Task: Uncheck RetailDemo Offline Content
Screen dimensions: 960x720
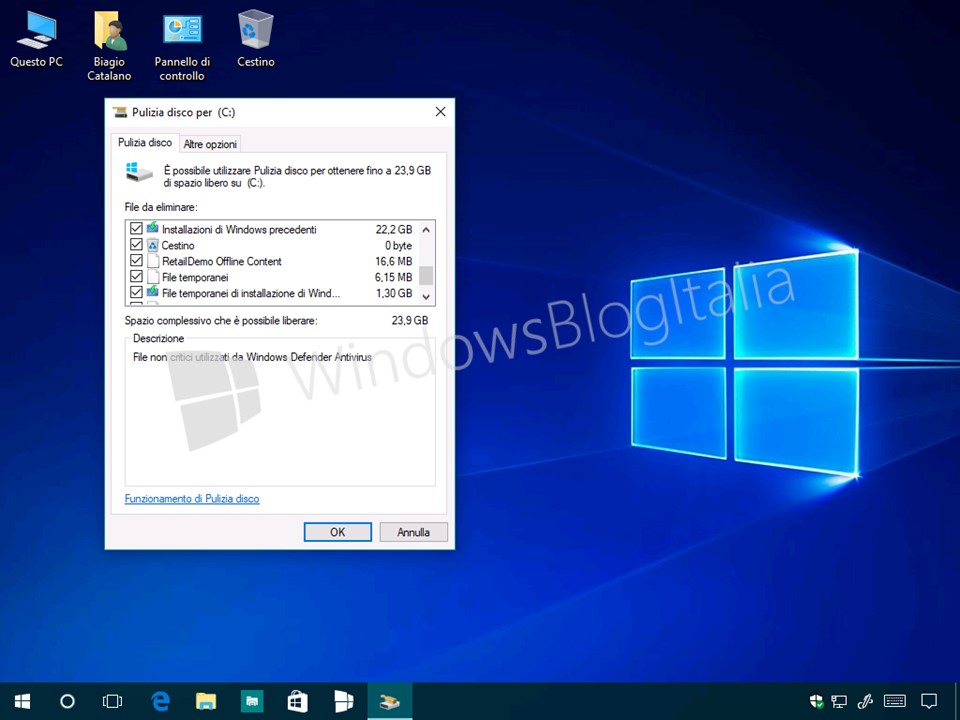Action: [x=136, y=260]
